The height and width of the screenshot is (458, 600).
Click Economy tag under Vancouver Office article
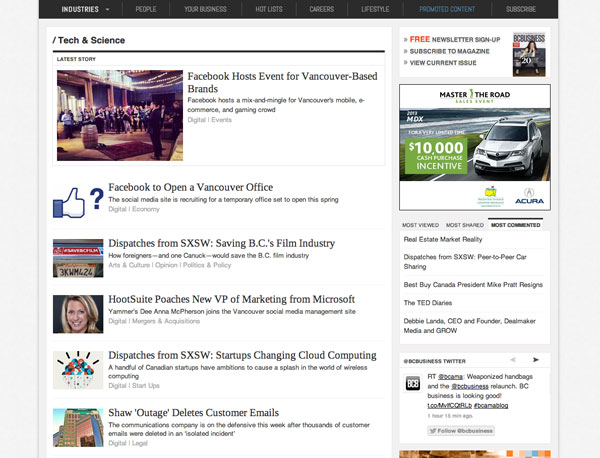(x=145, y=209)
